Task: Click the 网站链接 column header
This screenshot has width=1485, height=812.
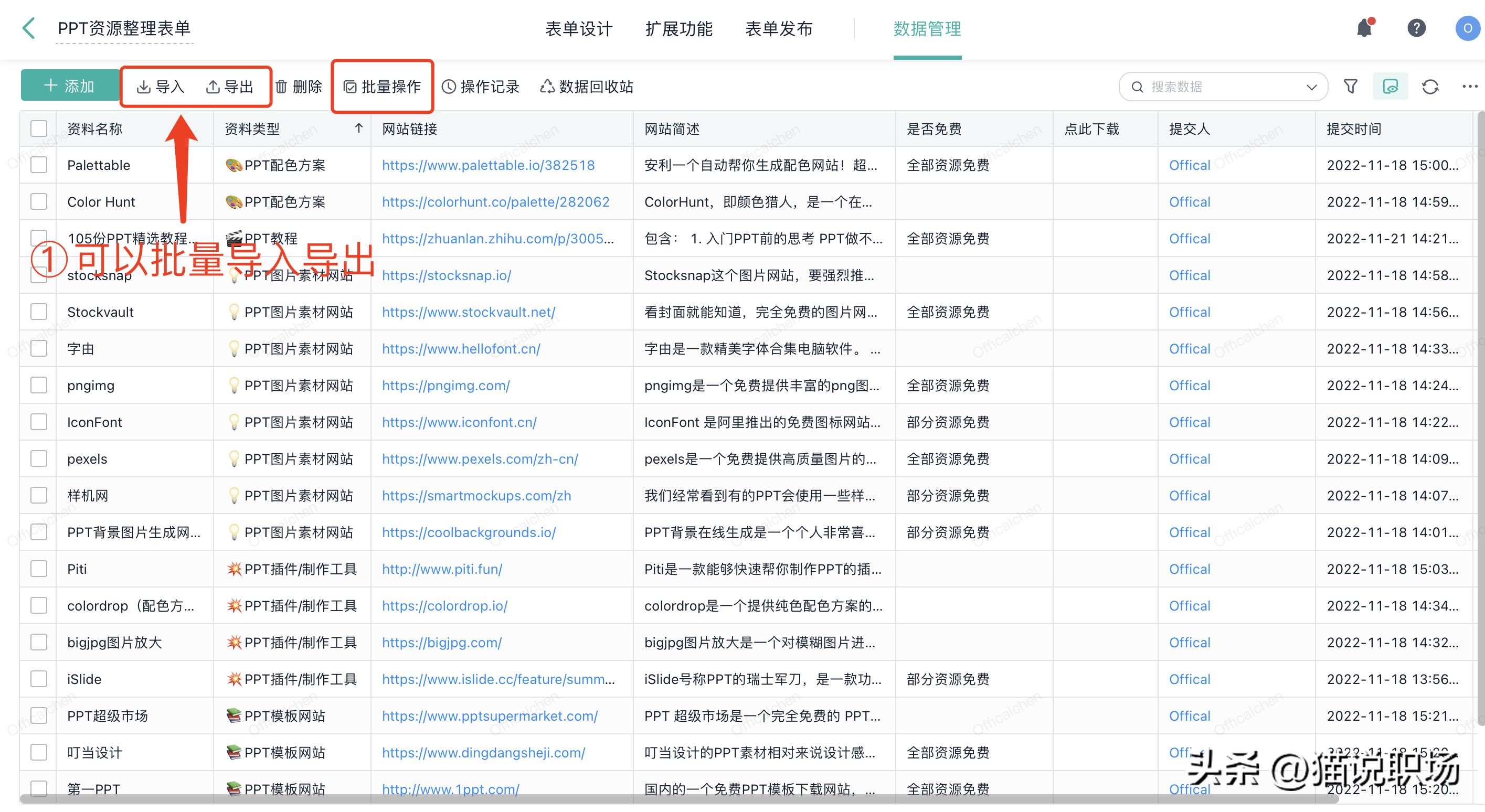Action: [x=409, y=129]
